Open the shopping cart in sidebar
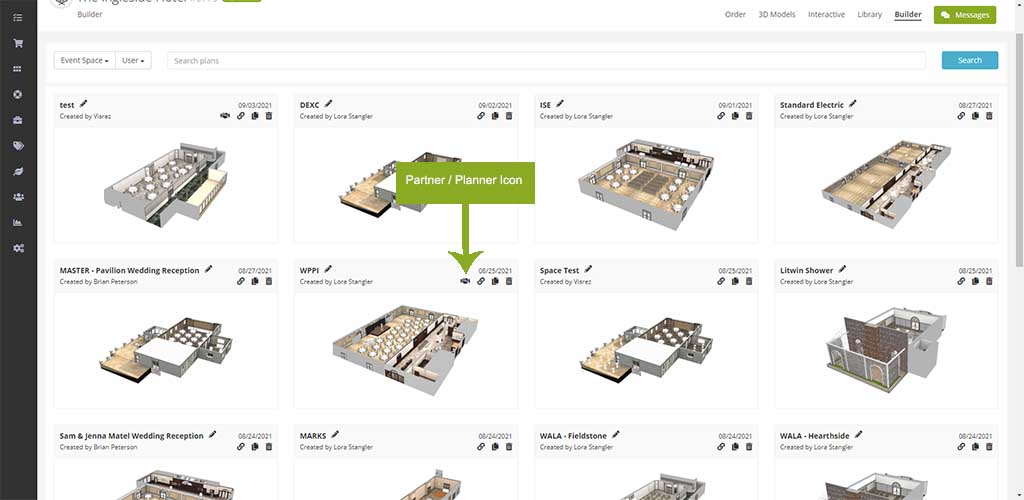Image resolution: width=1024 pixels, height=500 pixels. [x=18, y=43]
